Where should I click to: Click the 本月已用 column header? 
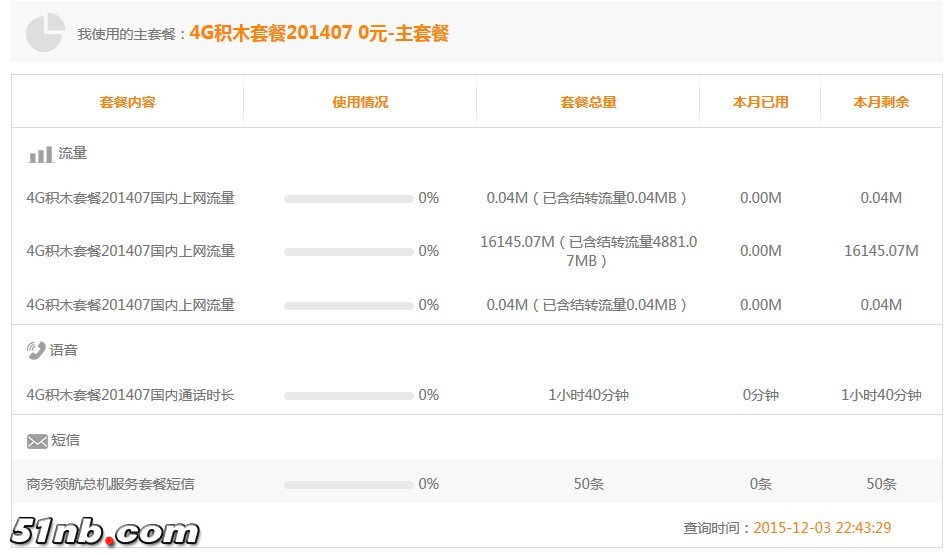click(761, 102)
